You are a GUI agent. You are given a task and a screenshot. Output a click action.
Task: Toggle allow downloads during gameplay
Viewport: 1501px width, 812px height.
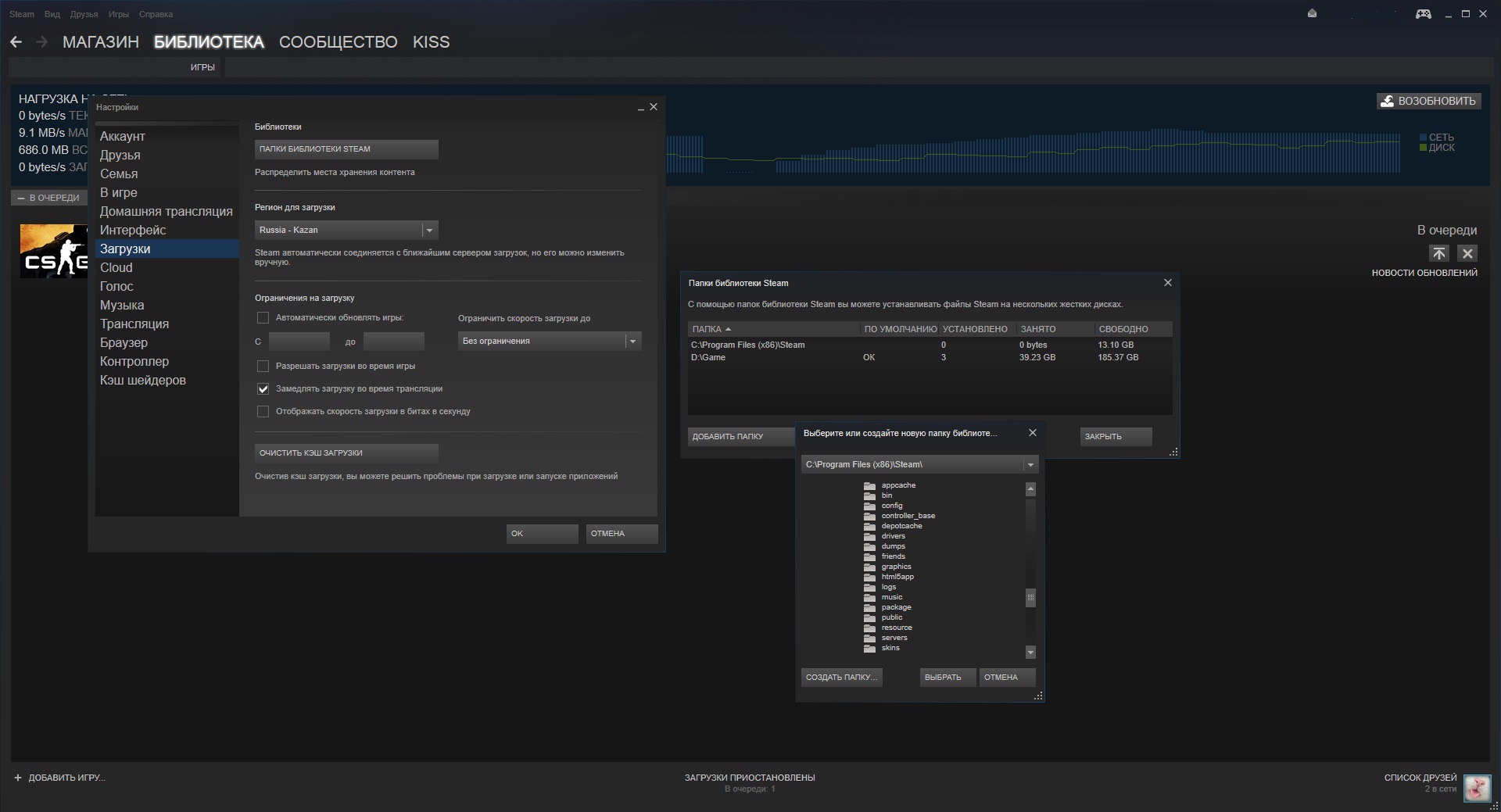[x=263, y=366]
